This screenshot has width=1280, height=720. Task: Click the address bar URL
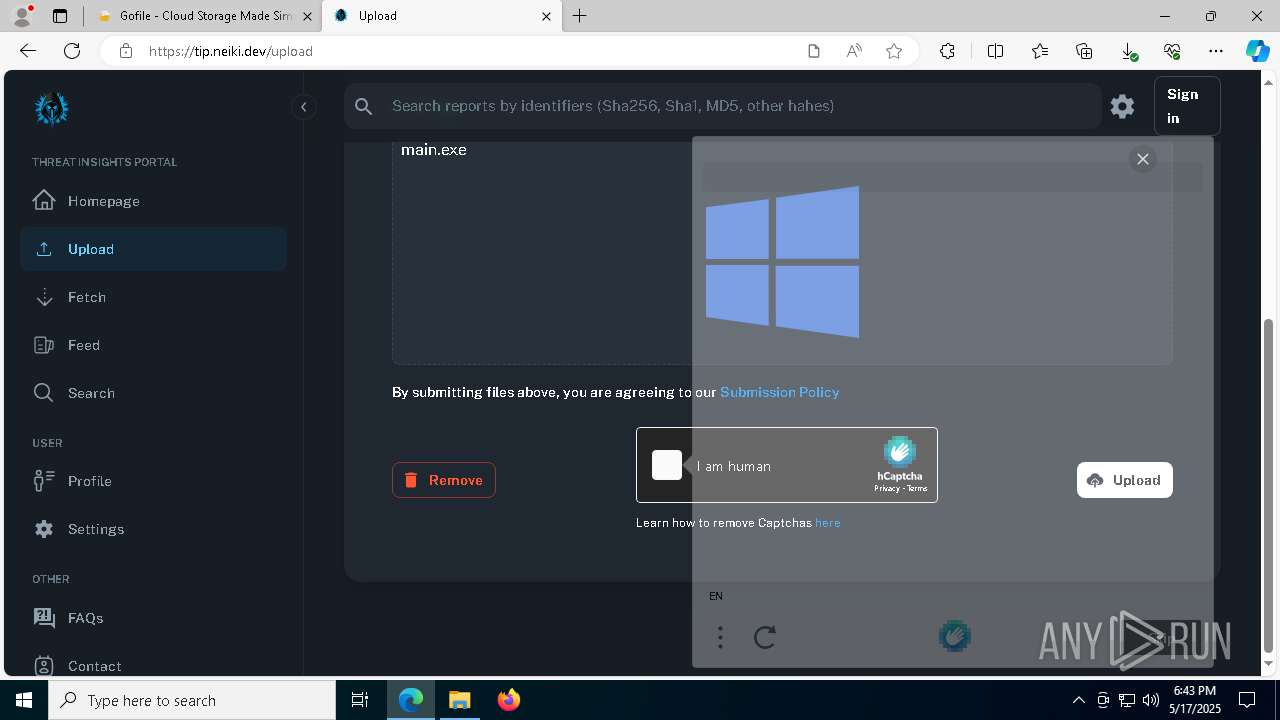click(231, 51)
